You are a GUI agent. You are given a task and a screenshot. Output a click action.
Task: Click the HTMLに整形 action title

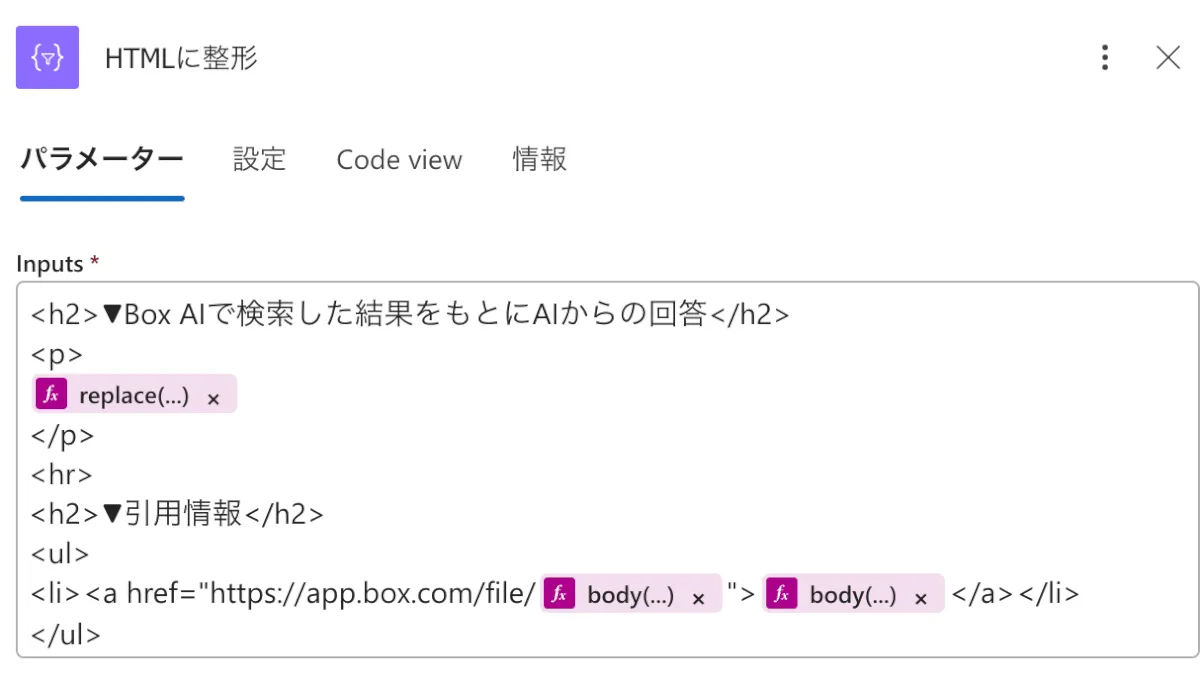[x=181, y=58]
